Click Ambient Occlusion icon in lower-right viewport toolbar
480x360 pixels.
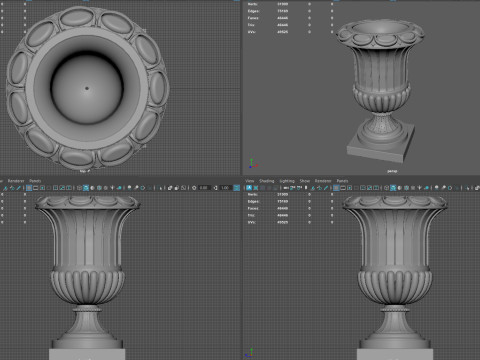coord(437,188)
